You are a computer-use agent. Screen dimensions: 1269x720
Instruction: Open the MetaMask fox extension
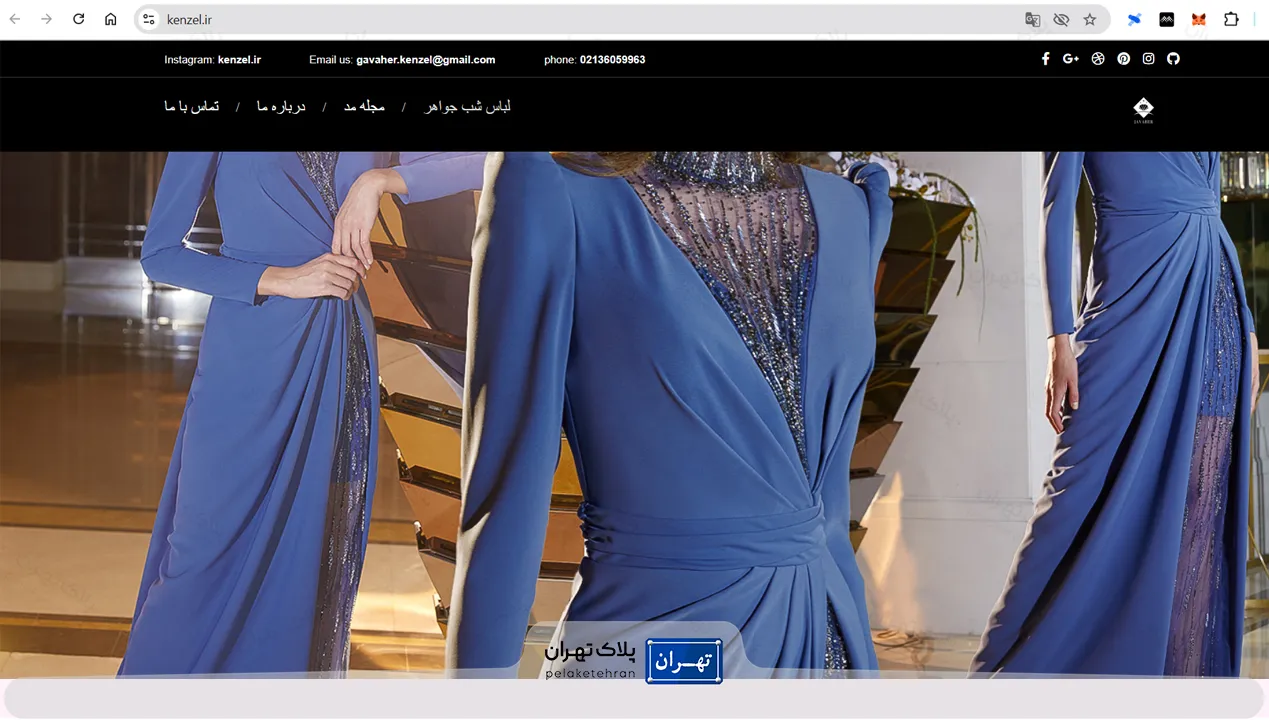(1198, 19)
